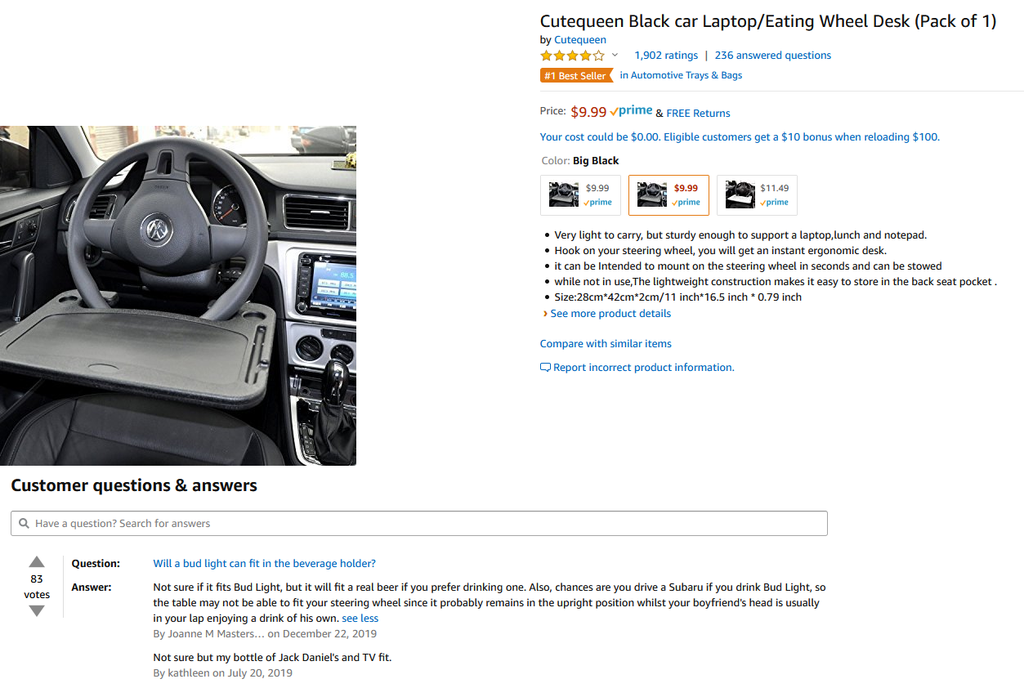Click the #1 Best Seller badge
Image resolution: width=1024 pixels, height=688 pixels.
[577, 76]
